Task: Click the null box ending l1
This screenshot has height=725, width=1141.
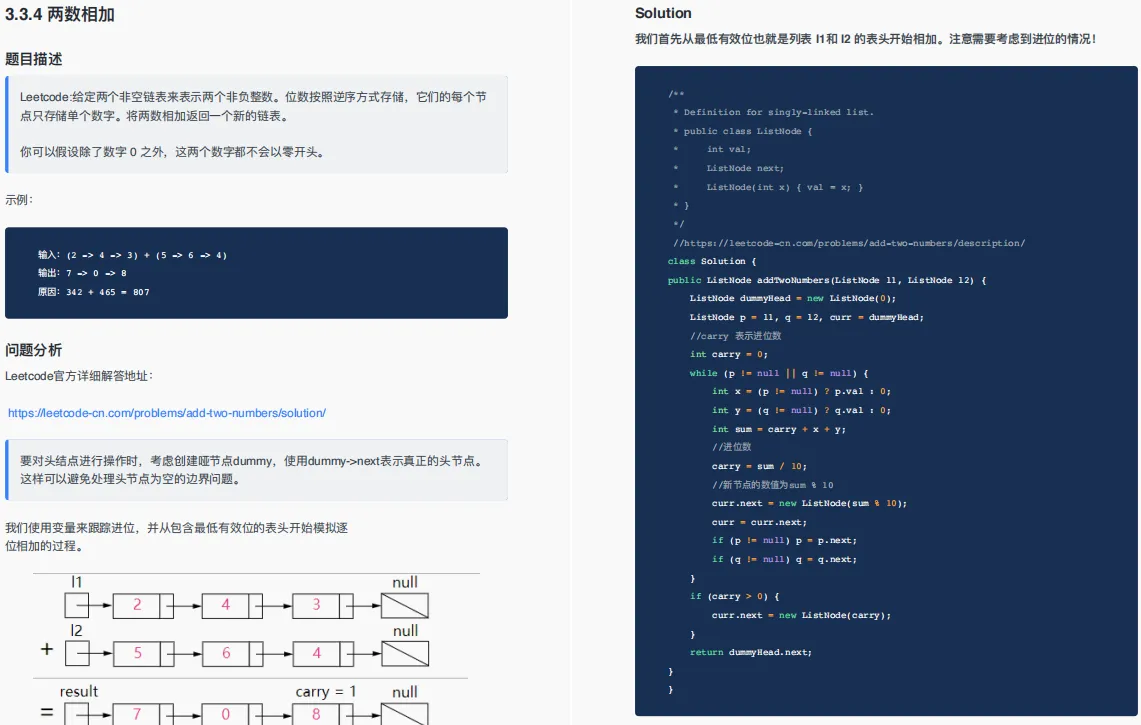Action: tap(405, 606)
